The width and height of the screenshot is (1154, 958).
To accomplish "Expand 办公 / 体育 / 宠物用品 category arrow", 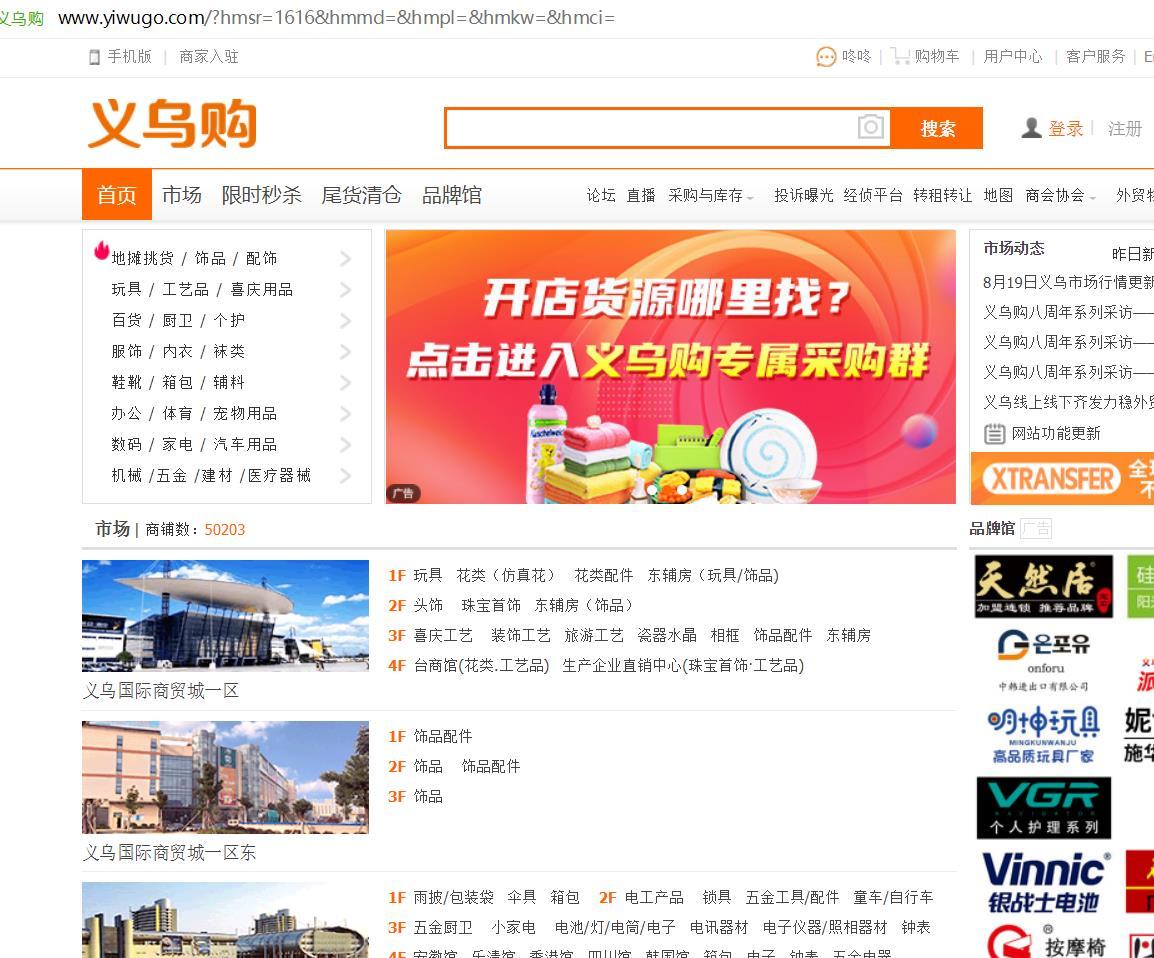I will pyautogui.click(x=345, y=414).
